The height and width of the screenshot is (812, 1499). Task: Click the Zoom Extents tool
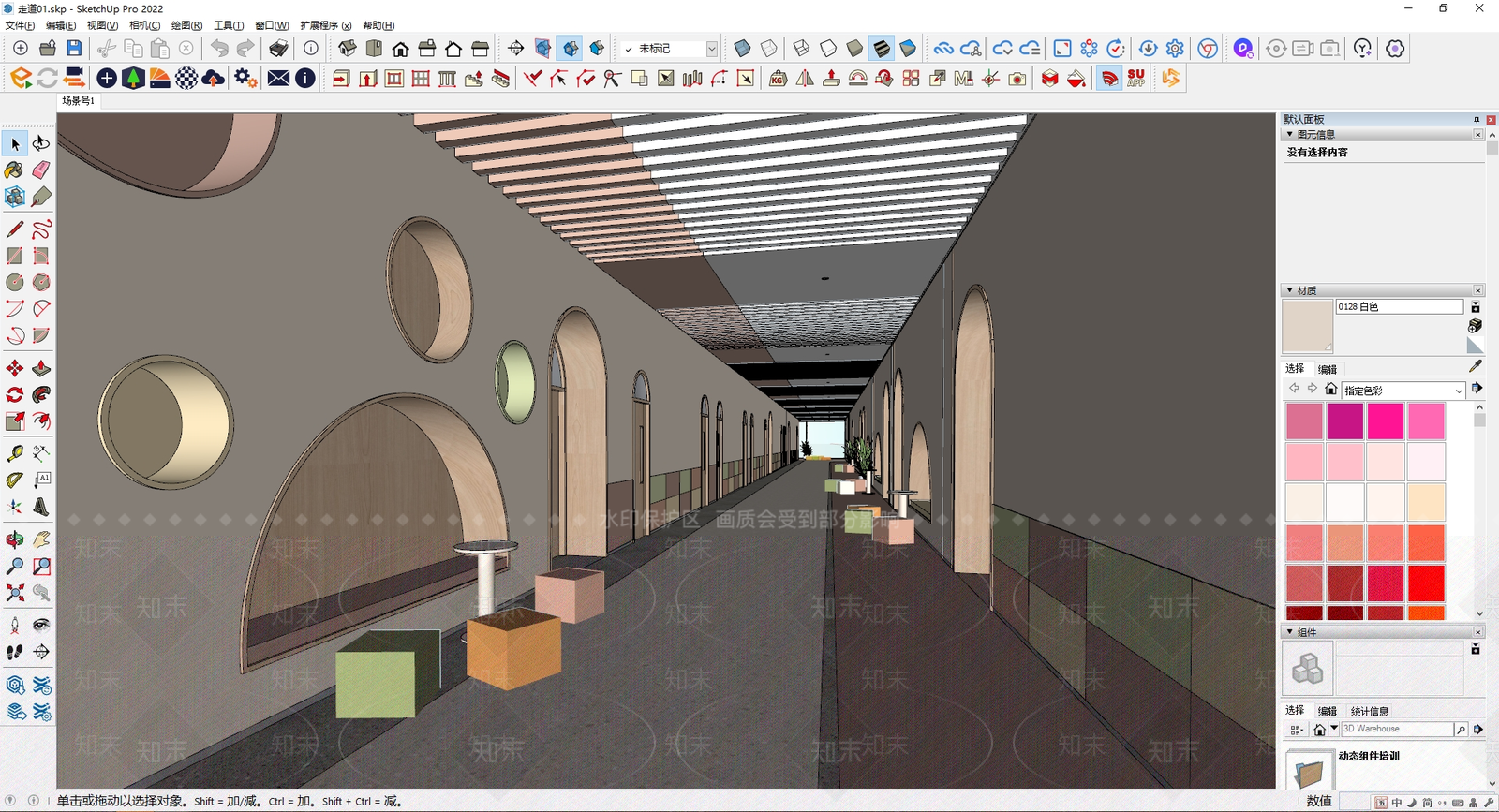15,592
